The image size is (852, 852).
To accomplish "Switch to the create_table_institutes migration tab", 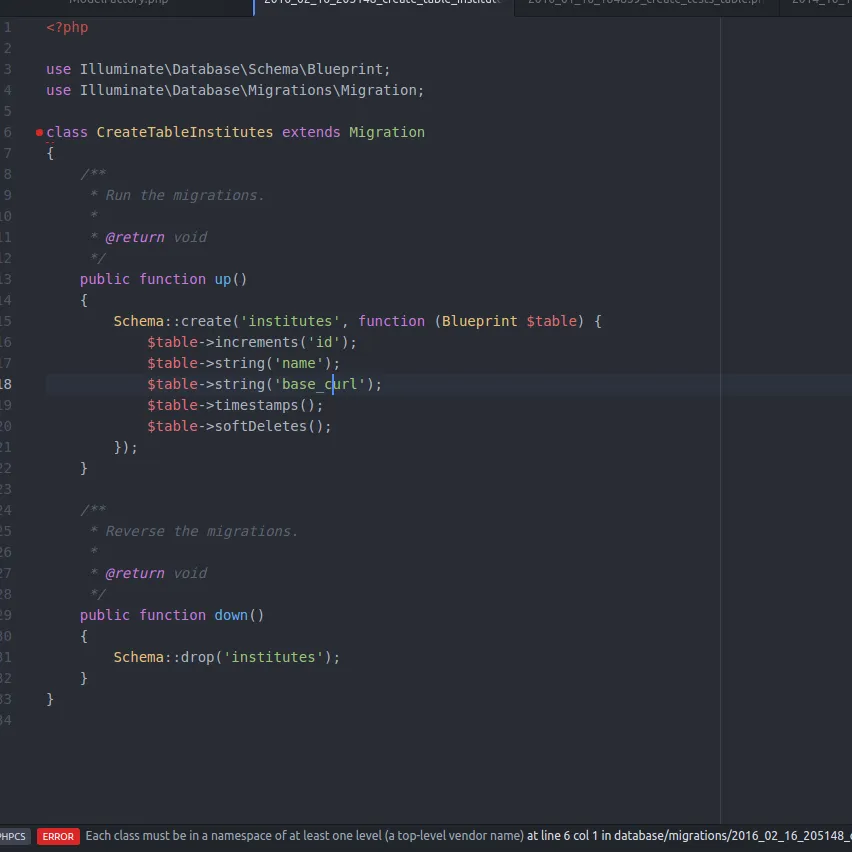I will click(x=383, y=4).
